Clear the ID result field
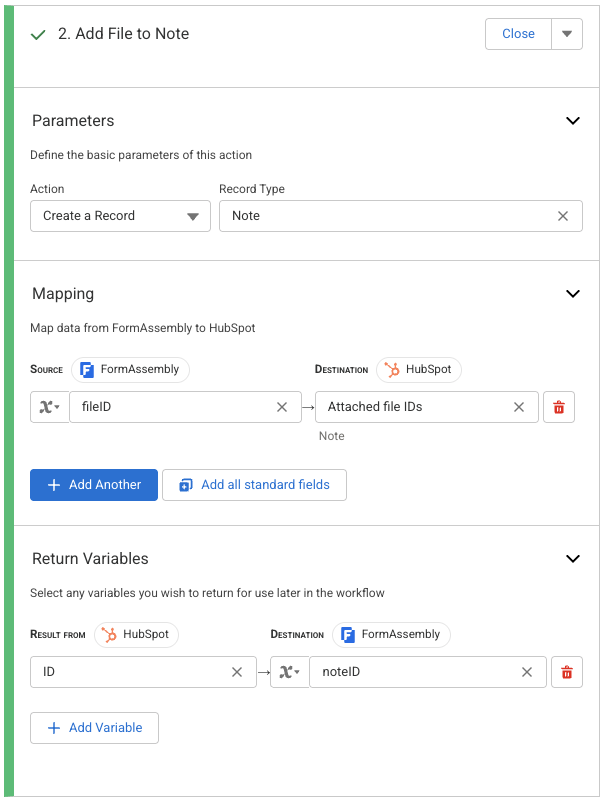Screen dimensions: 605x803 (x=237, y=672)
